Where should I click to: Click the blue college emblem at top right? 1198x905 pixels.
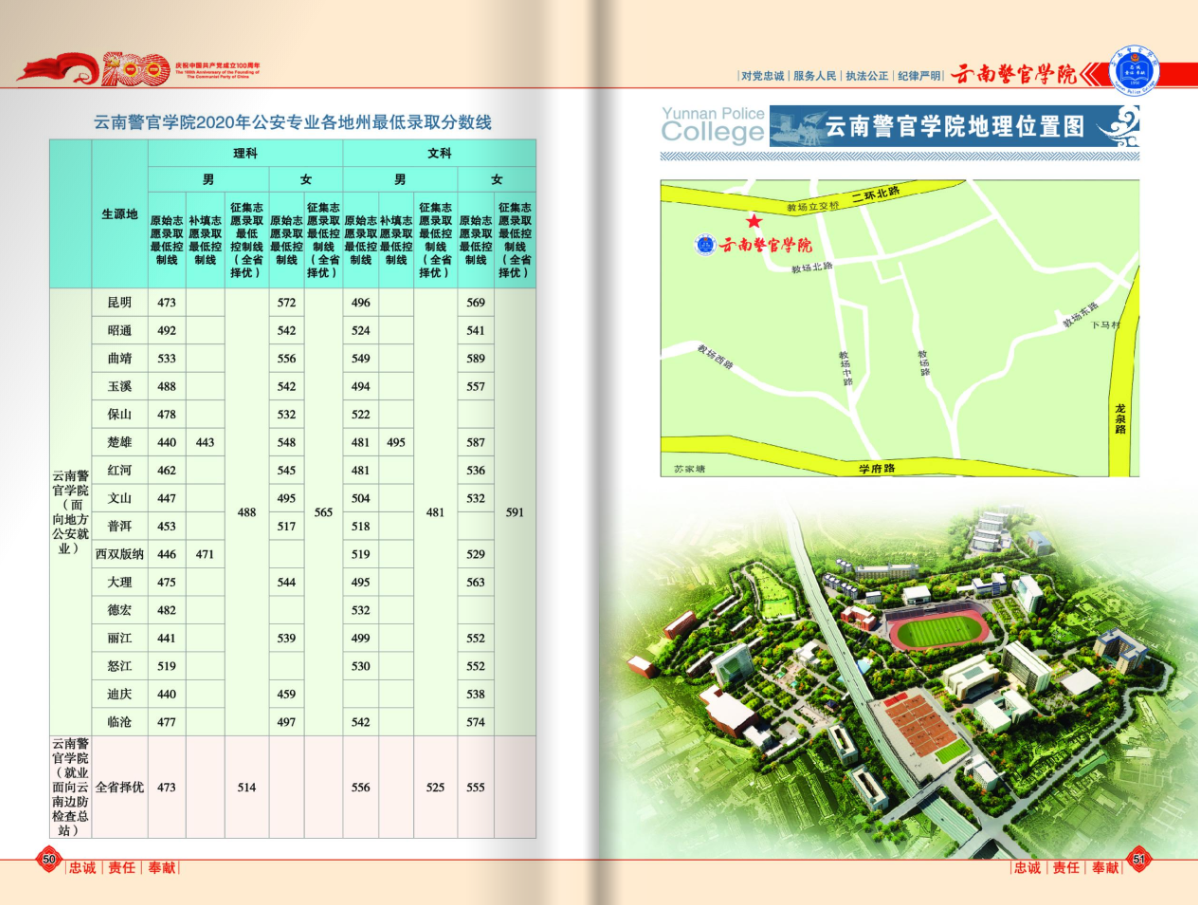[x=1134, y=70]
